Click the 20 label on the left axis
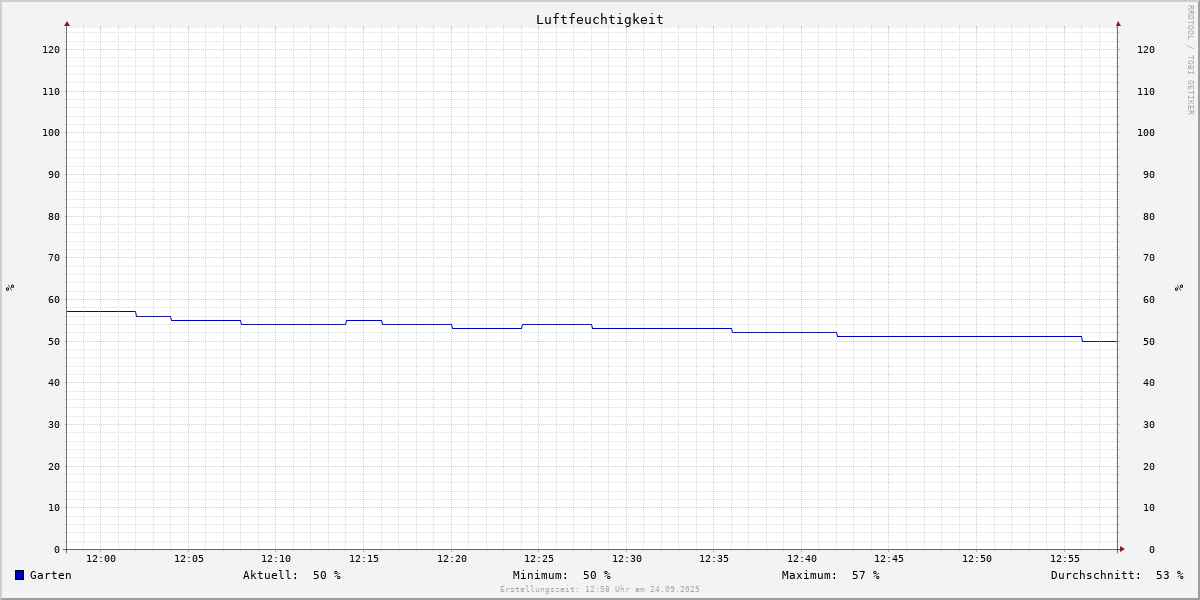 (x=54, y=466)
